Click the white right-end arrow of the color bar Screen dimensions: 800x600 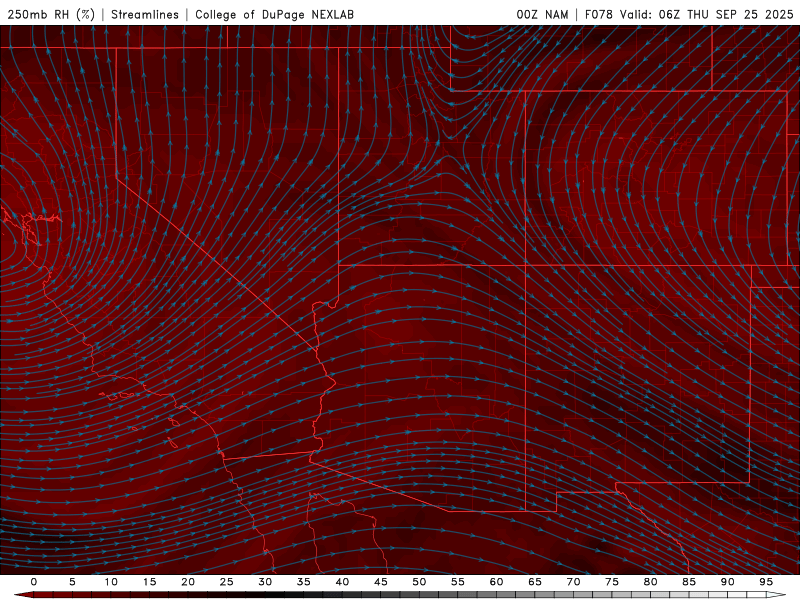[776, 595]
